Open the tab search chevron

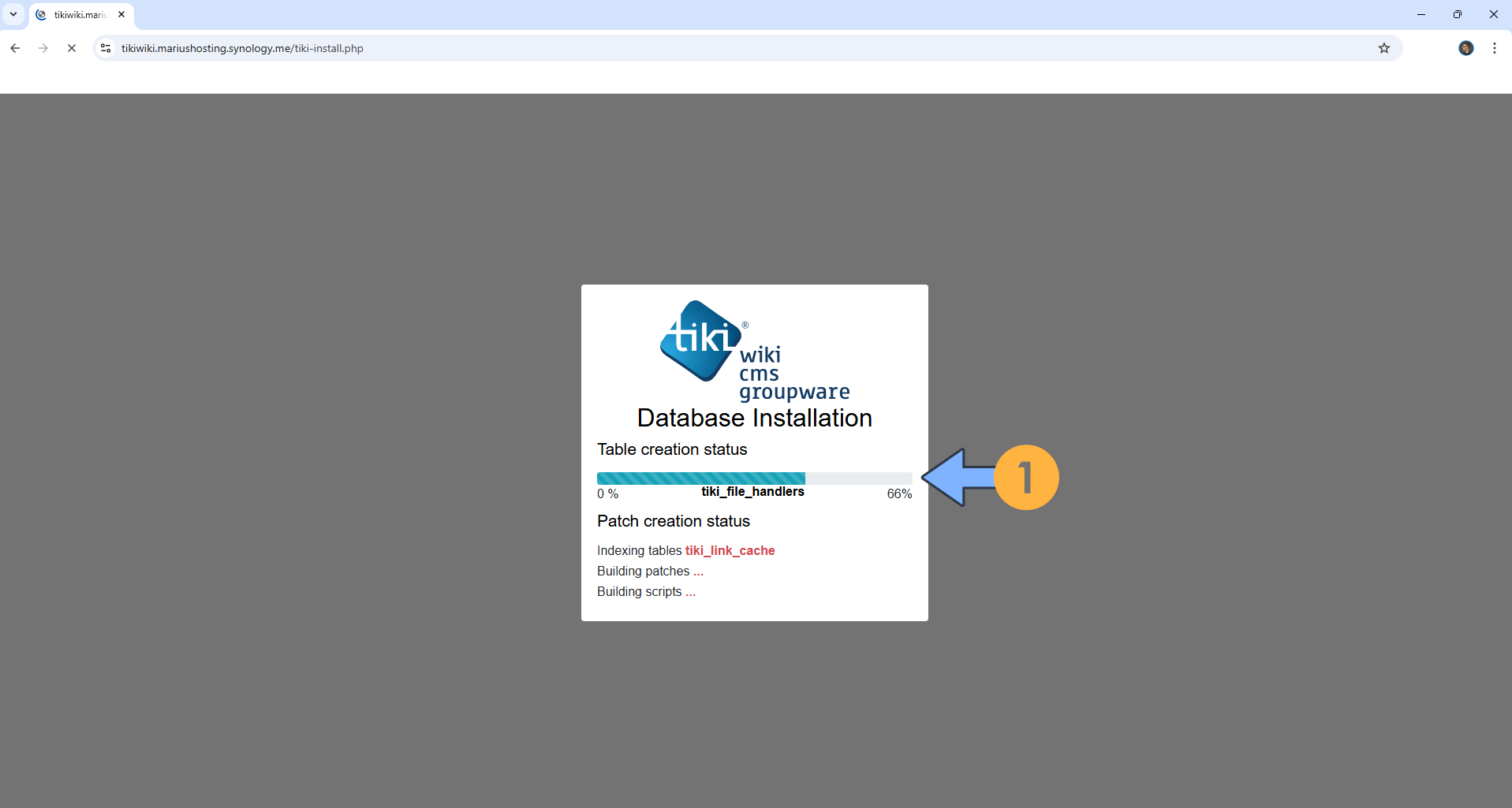(12, 14)
